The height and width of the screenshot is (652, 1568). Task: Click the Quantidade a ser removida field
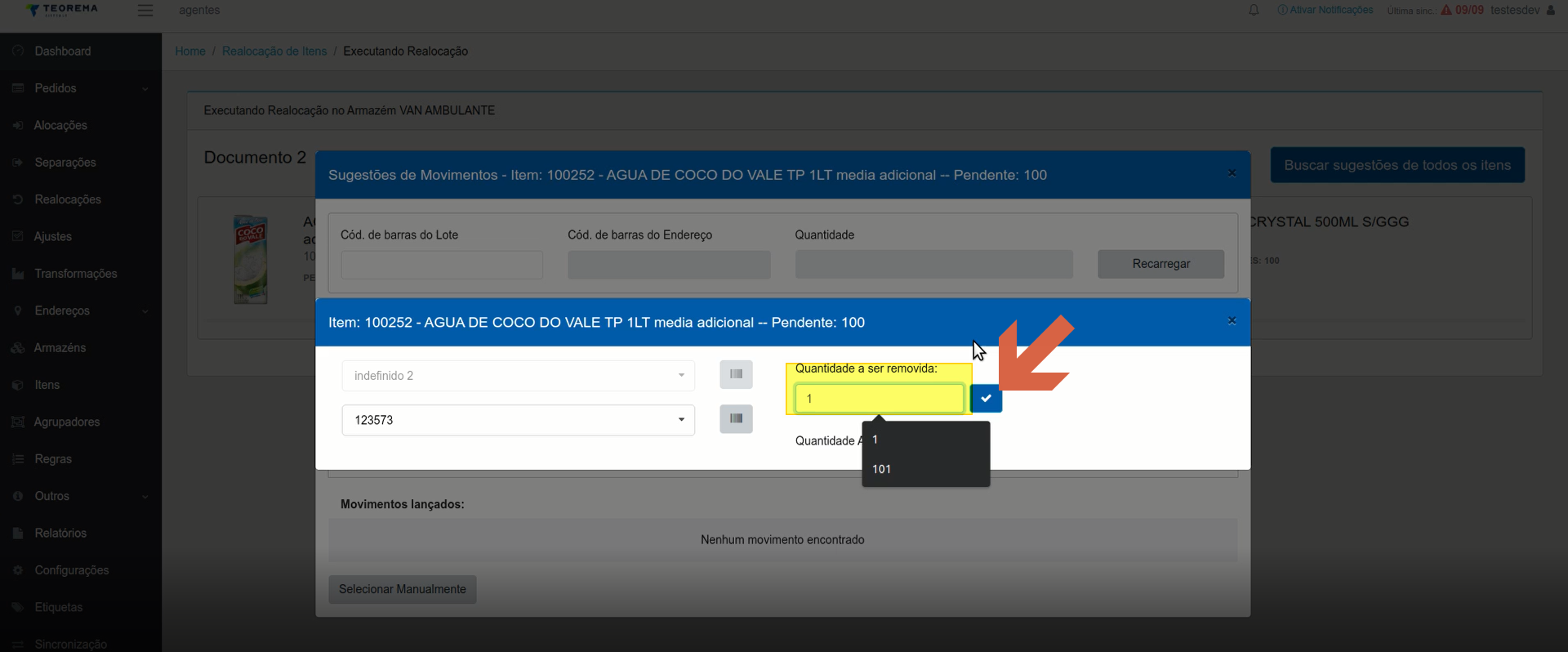click(x=880, y=398)
